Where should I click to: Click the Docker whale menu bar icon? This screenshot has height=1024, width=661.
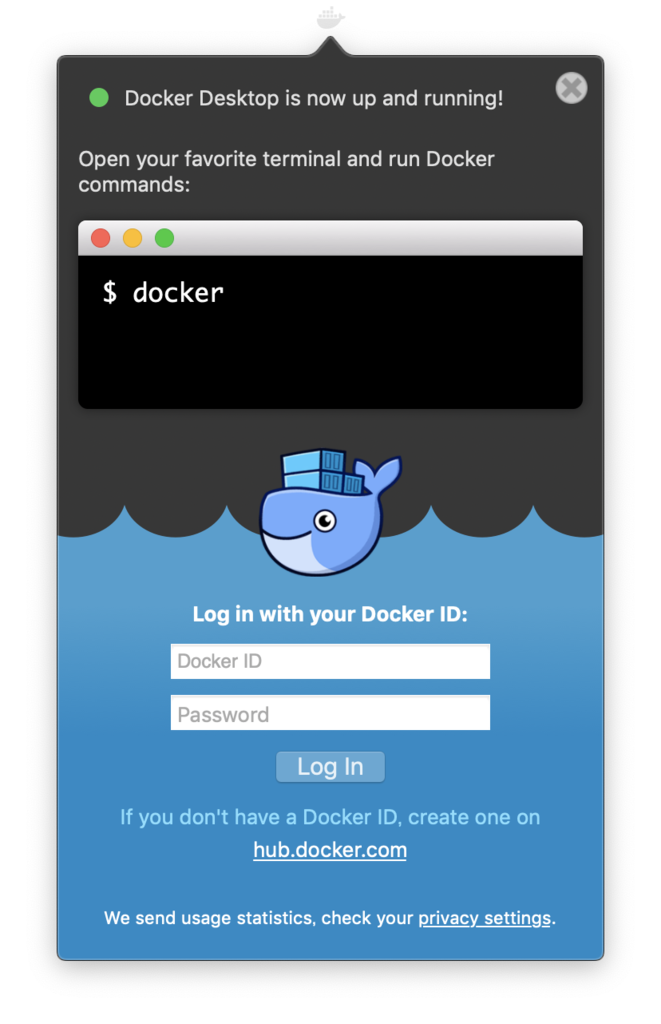coord(330,18)
